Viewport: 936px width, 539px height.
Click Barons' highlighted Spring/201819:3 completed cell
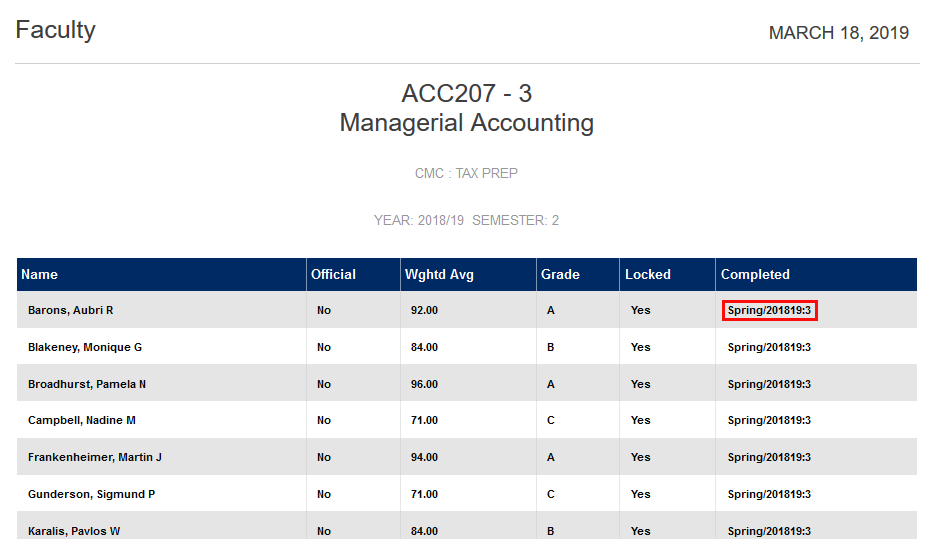[x=769, y=311]
